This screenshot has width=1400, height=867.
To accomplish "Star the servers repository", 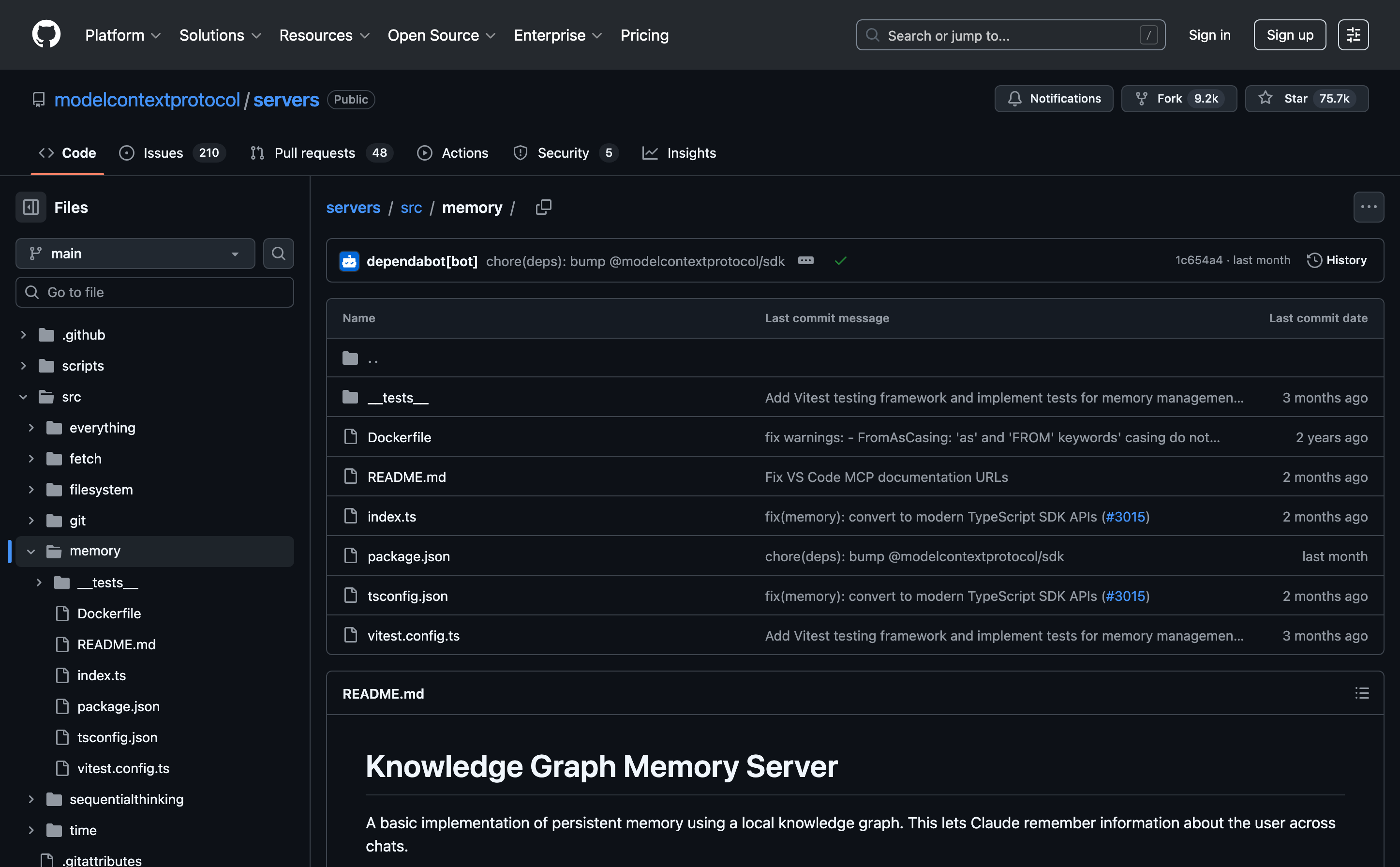I will click(1306, 99).
